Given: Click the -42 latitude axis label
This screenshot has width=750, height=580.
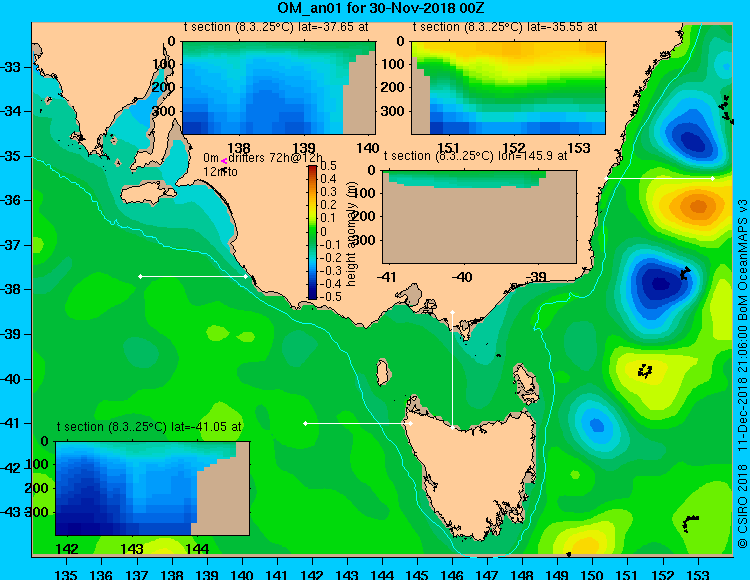Looking at the screenshot, I should [x=11, y=468].
